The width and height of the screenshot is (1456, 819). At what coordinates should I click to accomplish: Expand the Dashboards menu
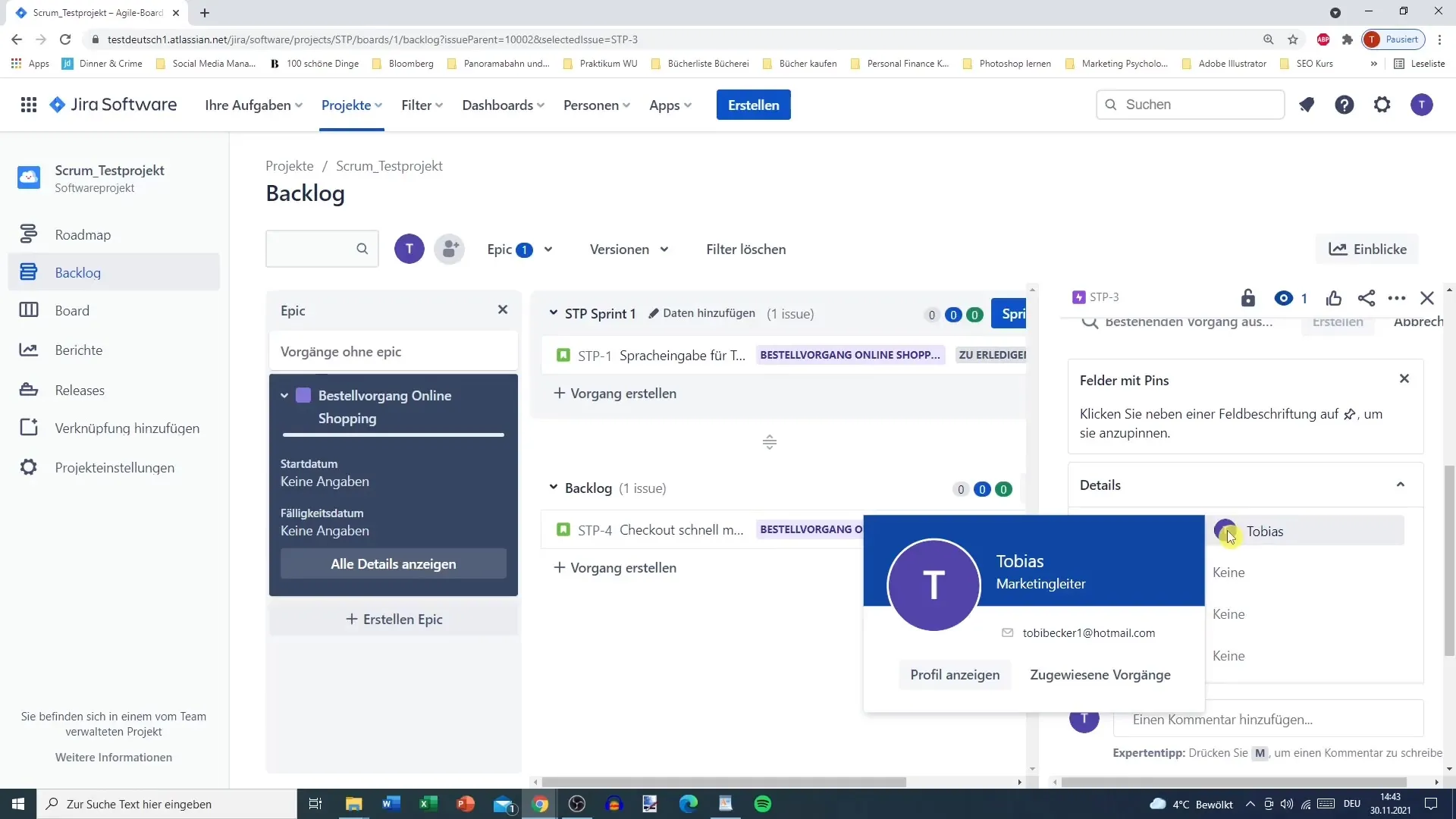504,105
